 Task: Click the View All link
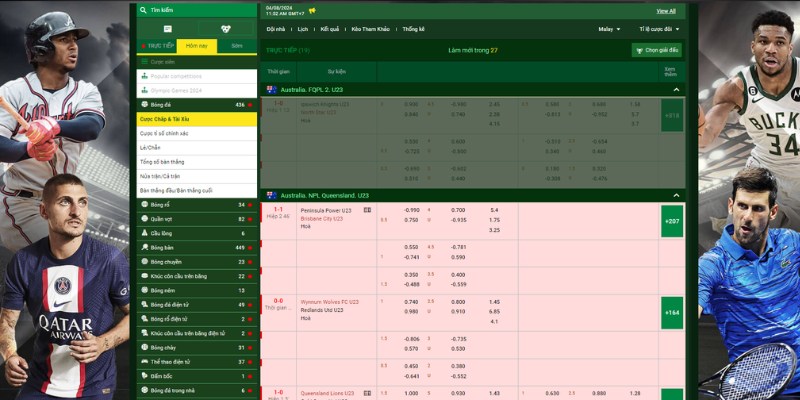click(x=665, y=10)
